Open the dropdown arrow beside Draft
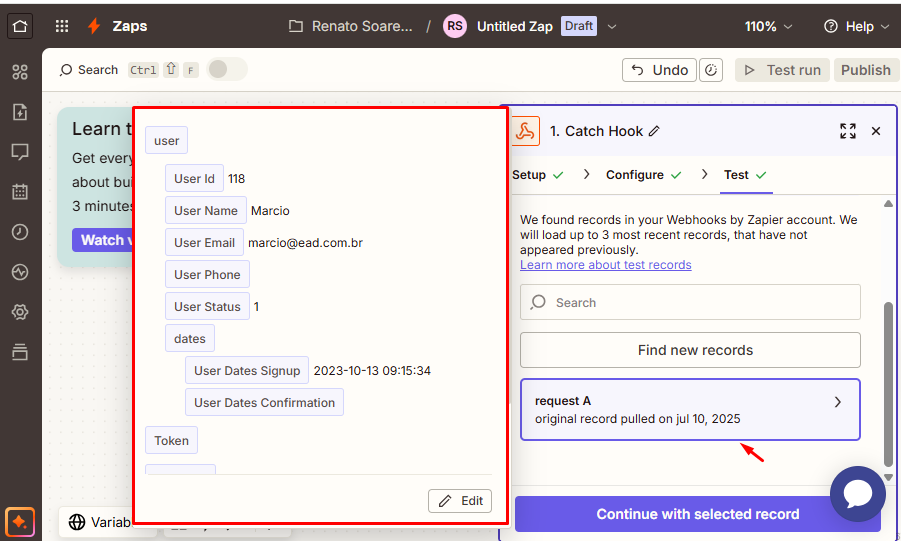The image size is (901, 541). point(612,26)
